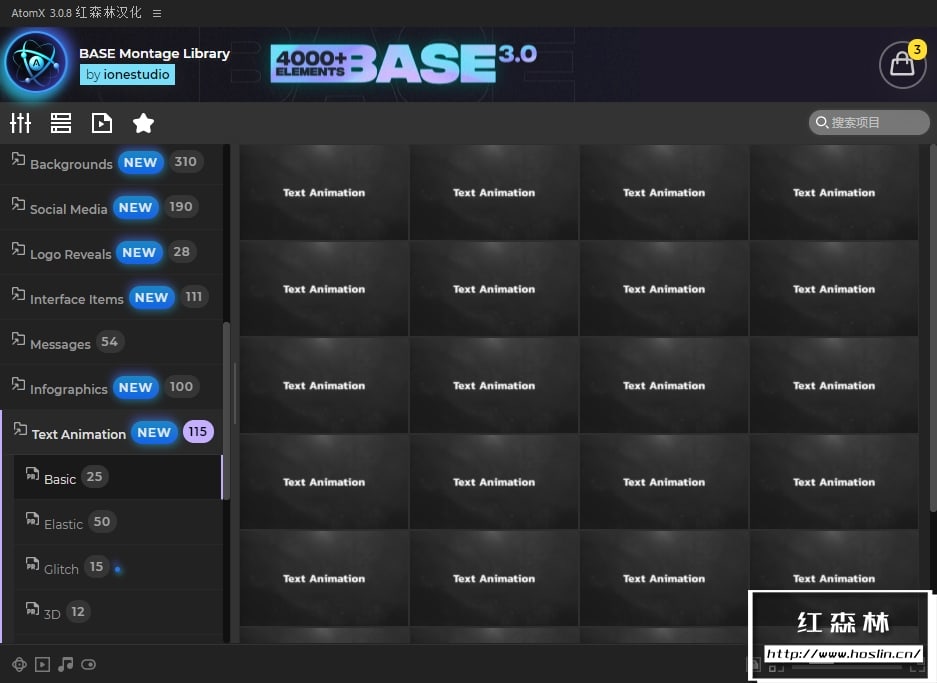Expand Backgrounds via its folder icon
The height and width of the screenshot is (683, 937).
point(19,159)
